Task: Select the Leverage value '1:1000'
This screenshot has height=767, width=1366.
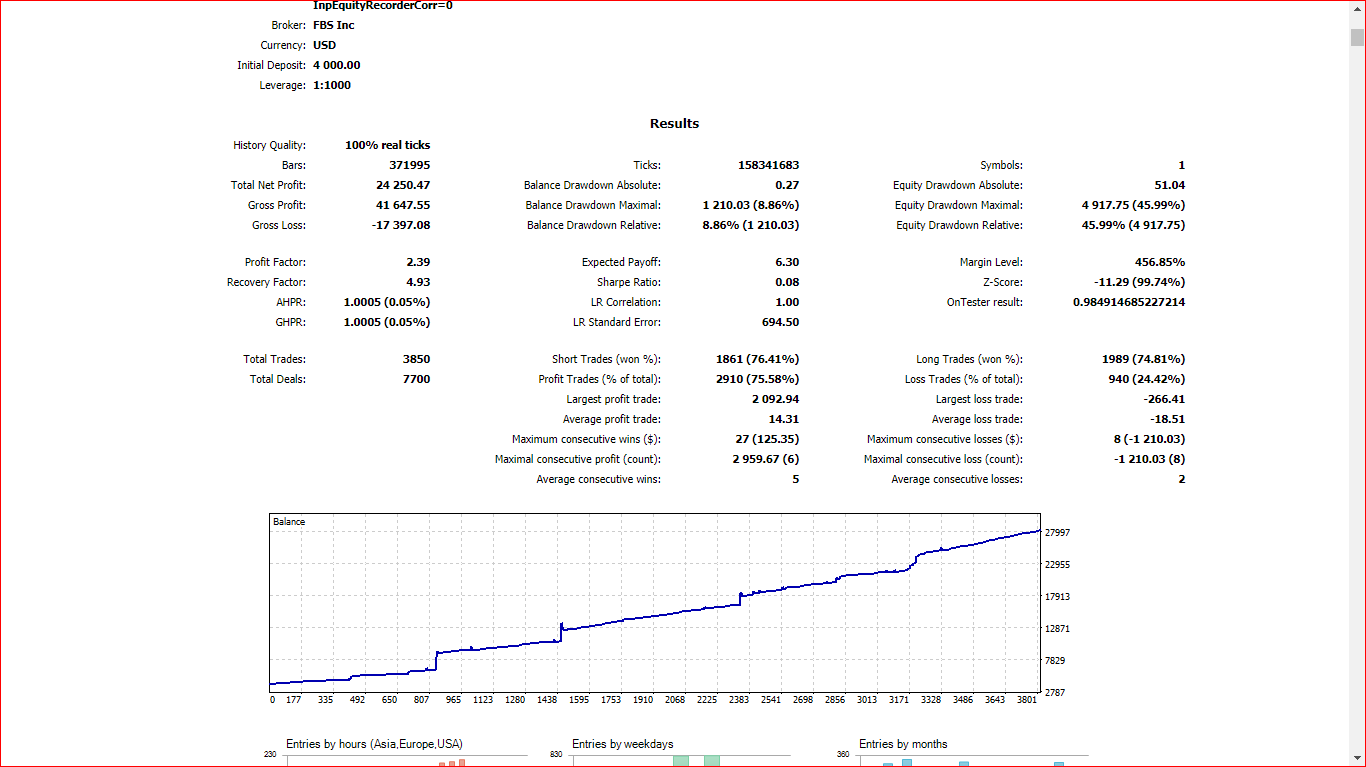Action: point(332,85)
